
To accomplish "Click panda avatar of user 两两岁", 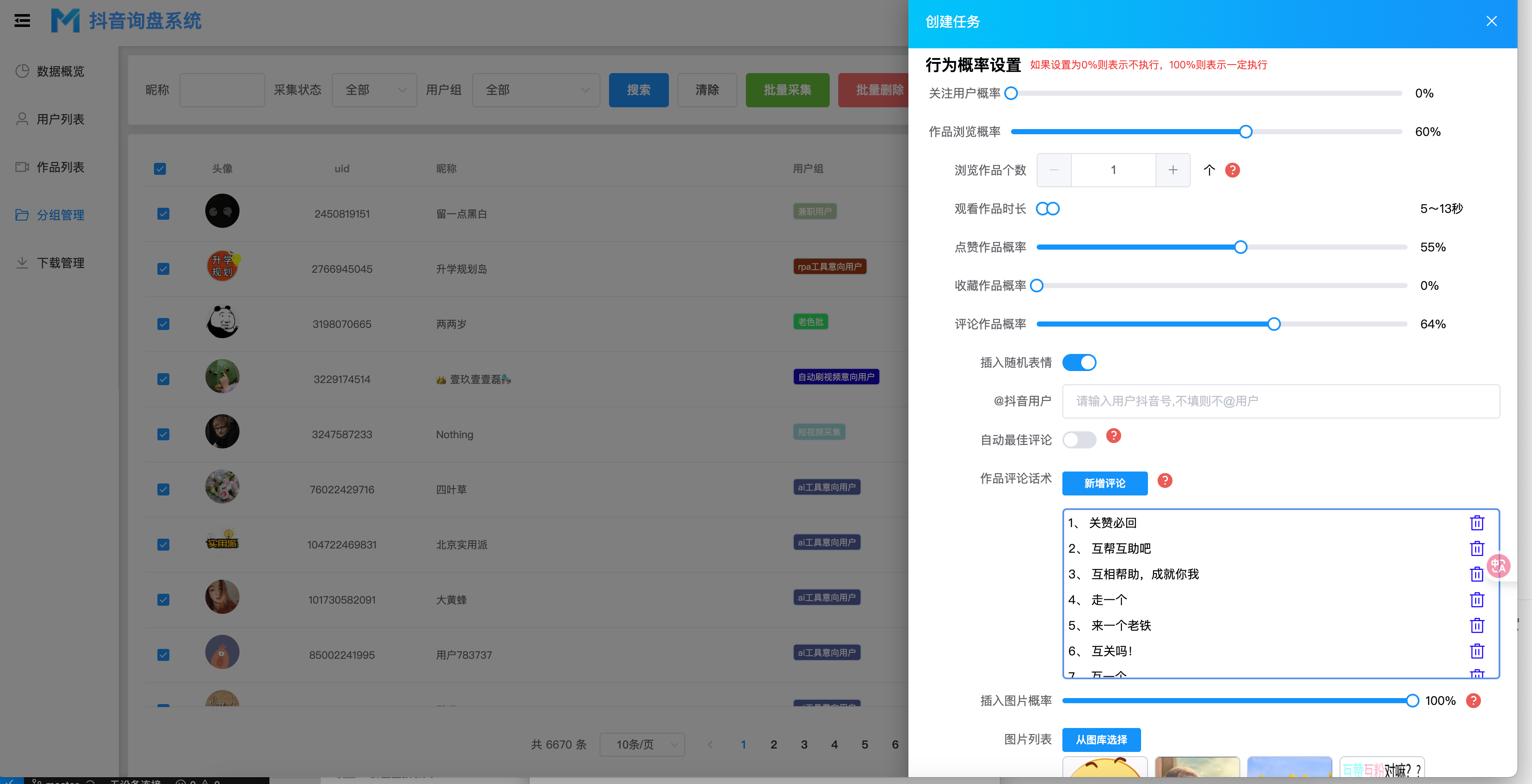I will click(x=222, y=321).
